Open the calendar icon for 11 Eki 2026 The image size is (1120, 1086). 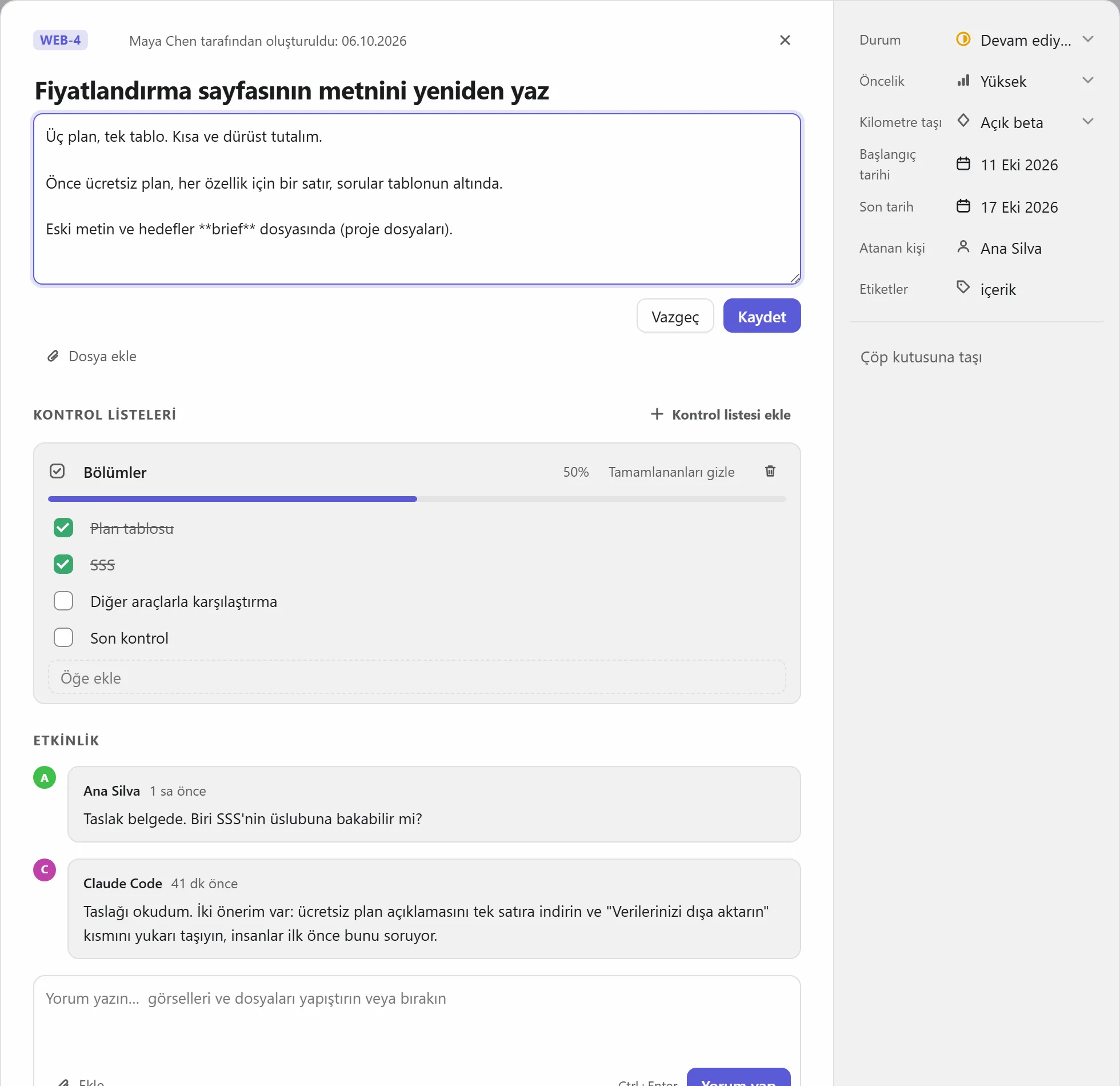click(963, 164)
